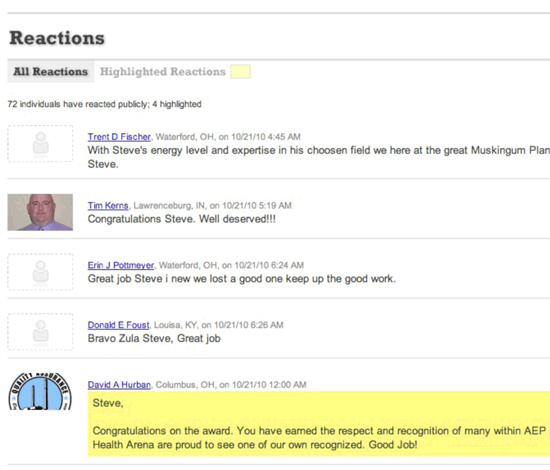Click the 'Great job Steve i new we lost' comment

pos(242,279)
